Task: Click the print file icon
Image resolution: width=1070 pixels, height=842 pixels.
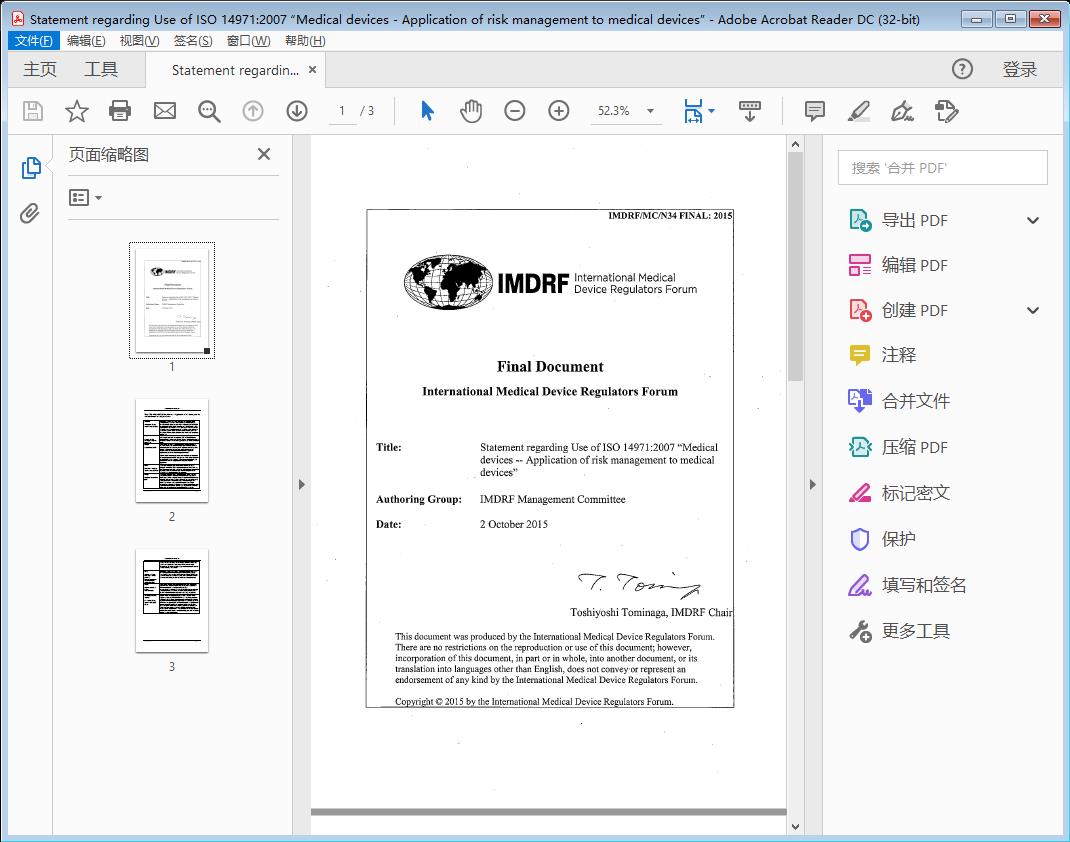Action: [x=120, y=111]
